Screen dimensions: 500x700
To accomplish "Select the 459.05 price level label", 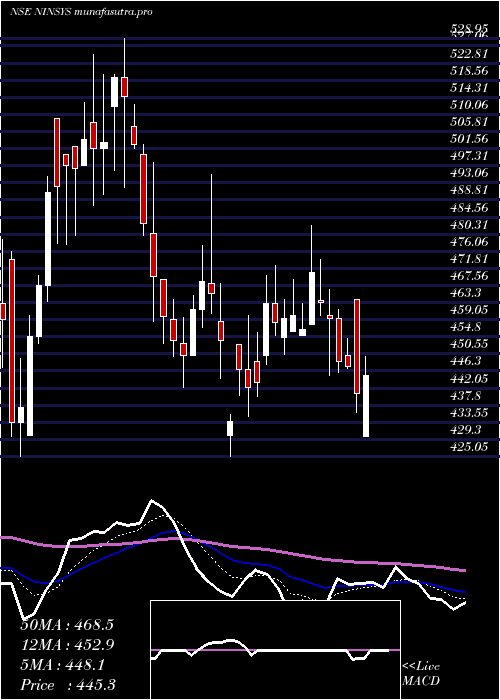I will pos(468,309).
